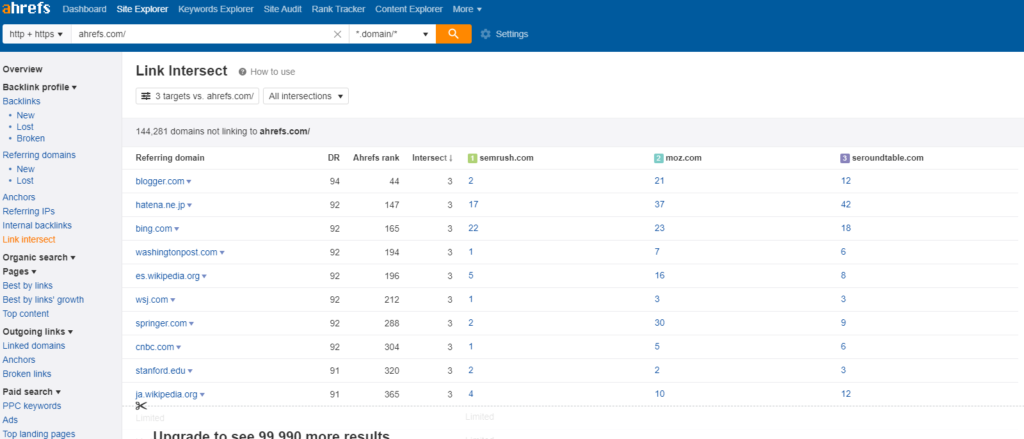Click the 21 moz.com links for blogger.com

pyautogui.click(x=660, y=181)
